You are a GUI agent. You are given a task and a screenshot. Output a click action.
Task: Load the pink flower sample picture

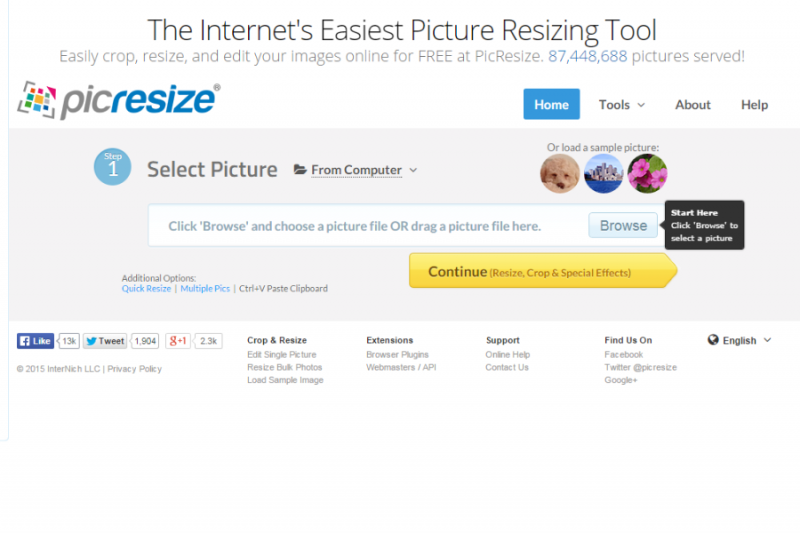coord(647,174)
